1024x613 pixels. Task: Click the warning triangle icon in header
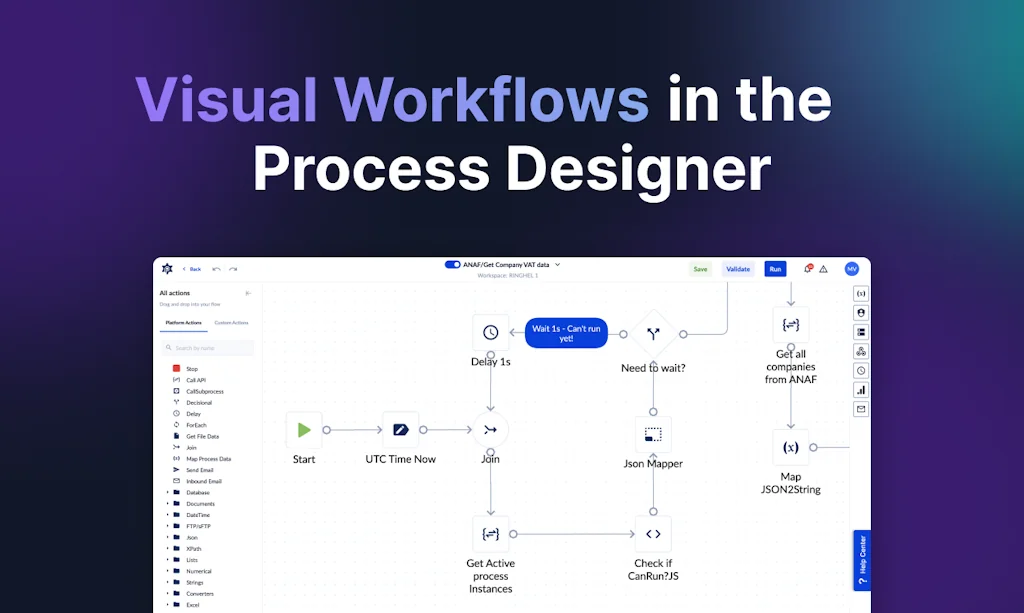pos(824,269)
